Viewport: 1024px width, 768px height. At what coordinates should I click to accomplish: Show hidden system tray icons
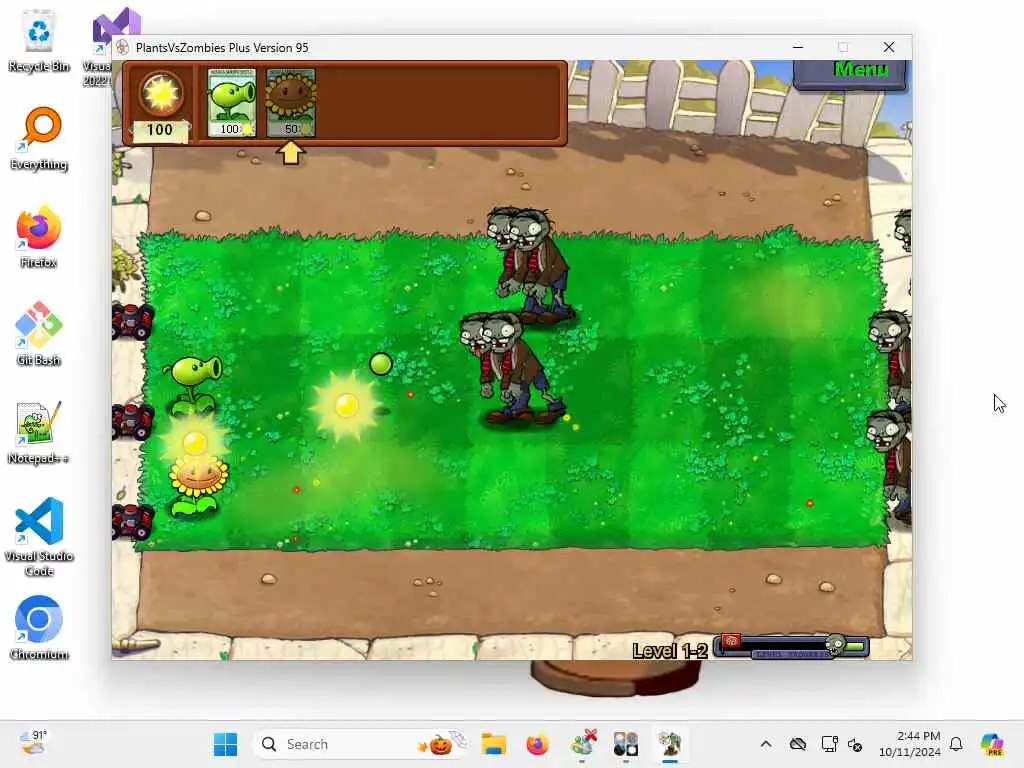click(x=766, y=744)
